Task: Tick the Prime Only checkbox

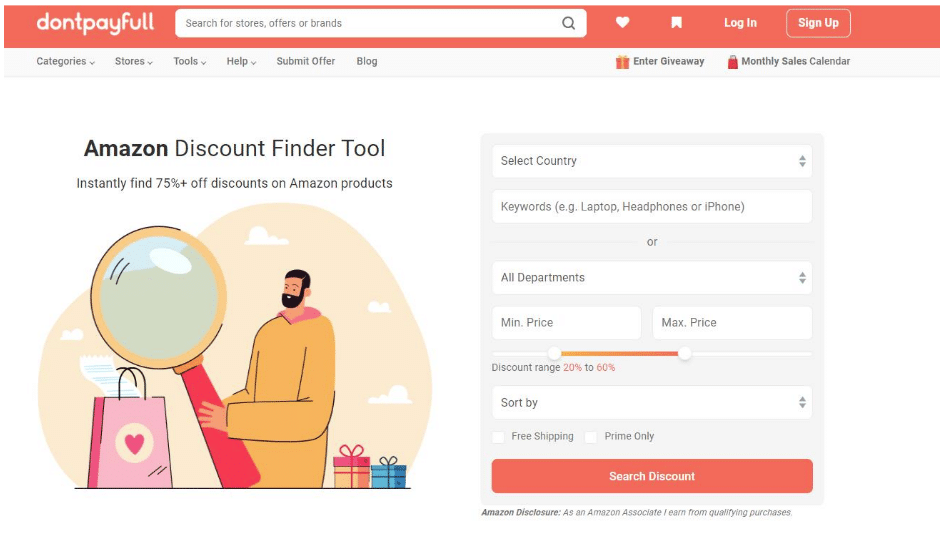Action: pyautogui.click(x=591, y=437)
